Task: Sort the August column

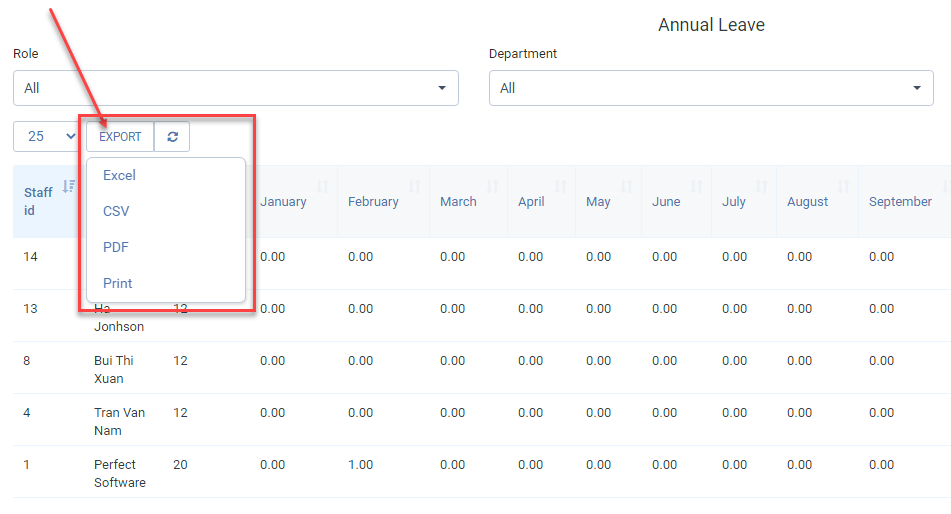Action: pos(844,186)
